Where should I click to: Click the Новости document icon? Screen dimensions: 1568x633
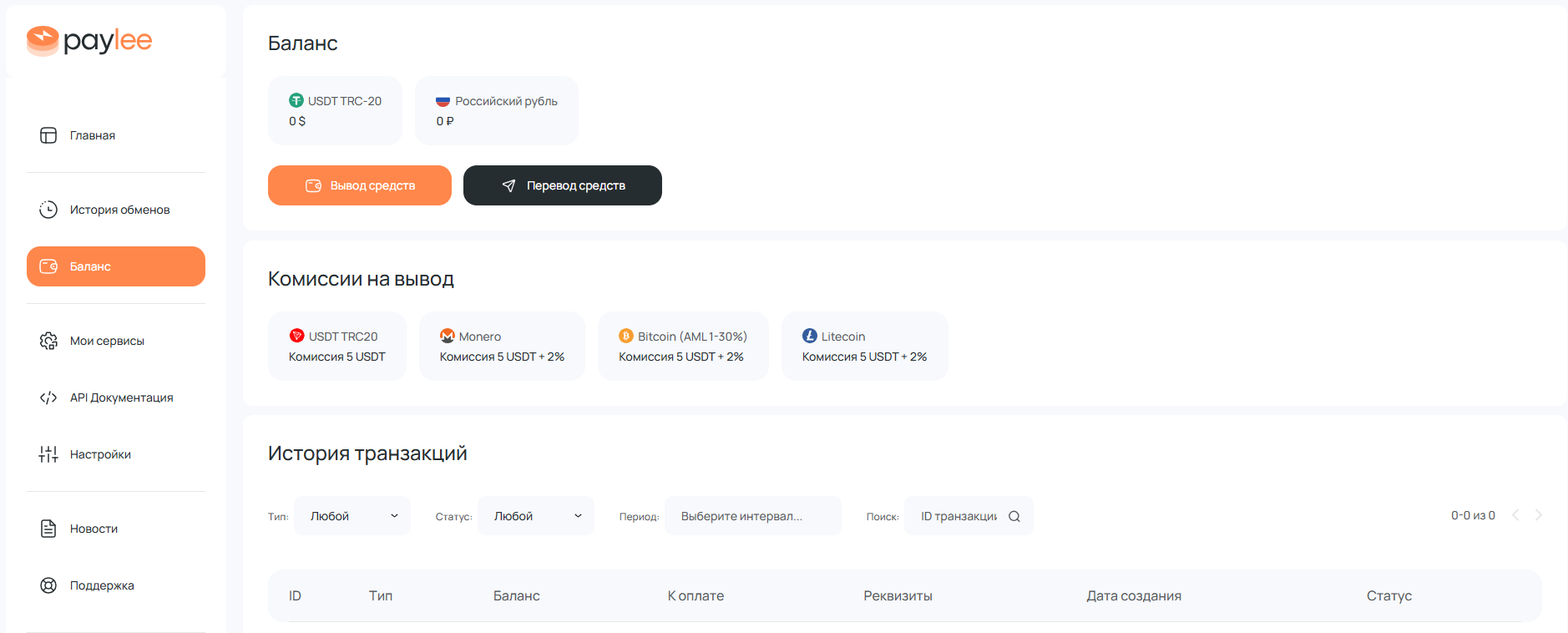click(x=48, y=529)
